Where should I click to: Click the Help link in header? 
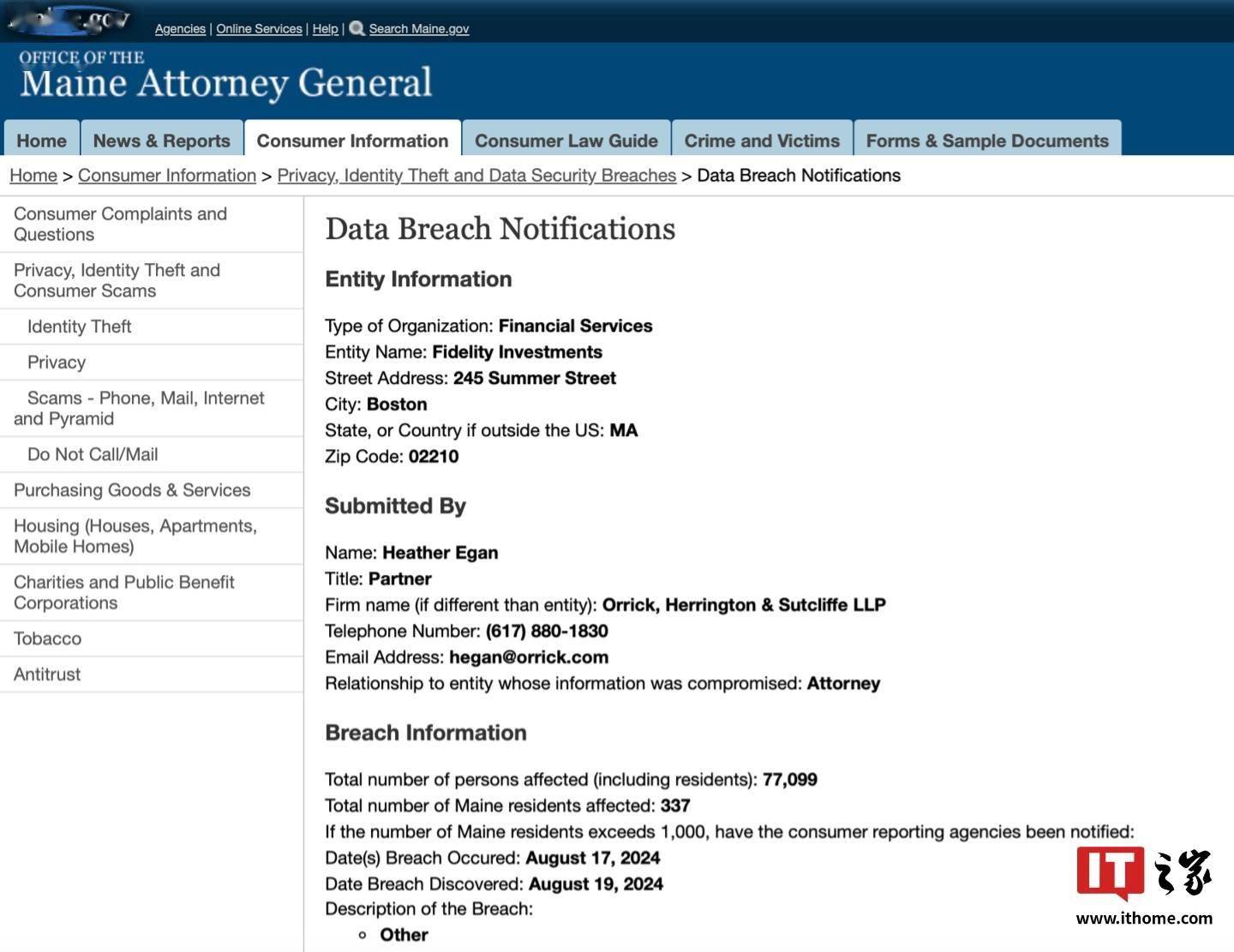coord(325,28)
